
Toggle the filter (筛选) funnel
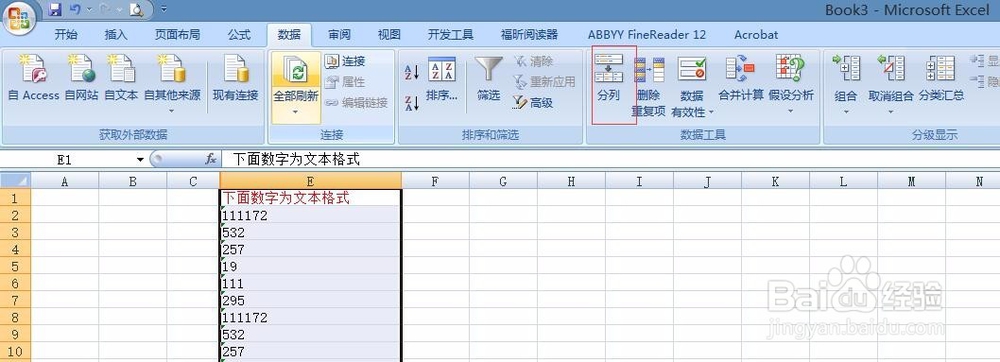click(489, 79)
